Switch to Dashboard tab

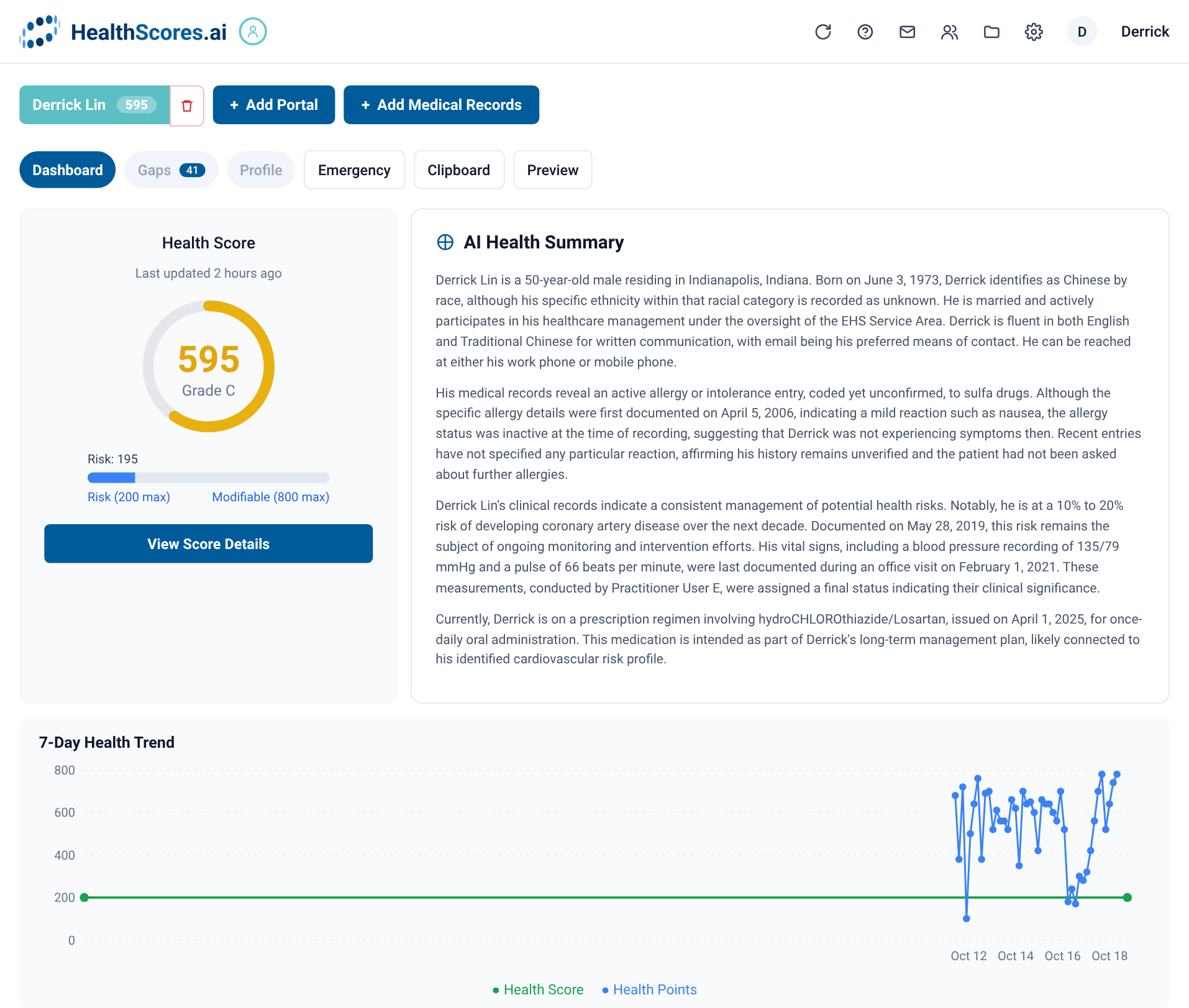tap(68, 170)
